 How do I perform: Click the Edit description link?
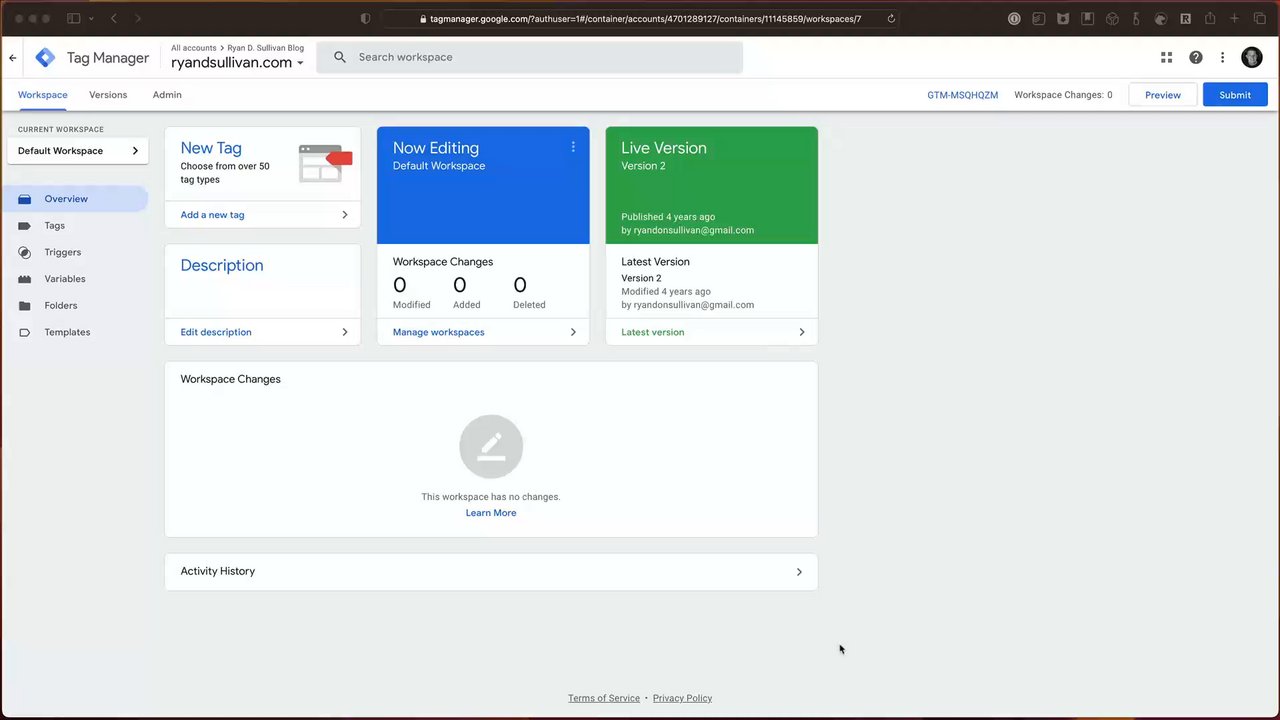216,332
